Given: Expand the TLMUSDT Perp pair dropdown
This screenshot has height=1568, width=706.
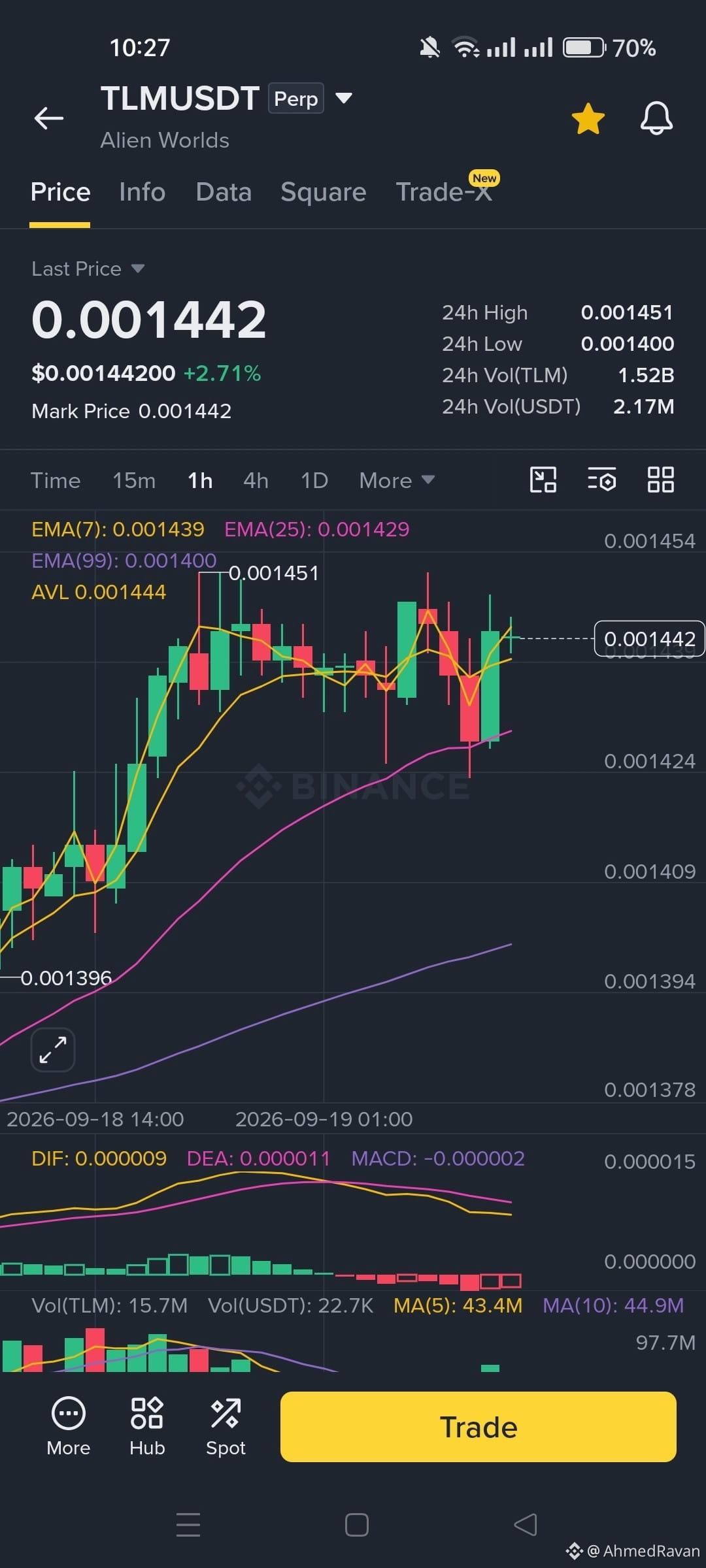Looking at the screenshot, I should point(344,98).
